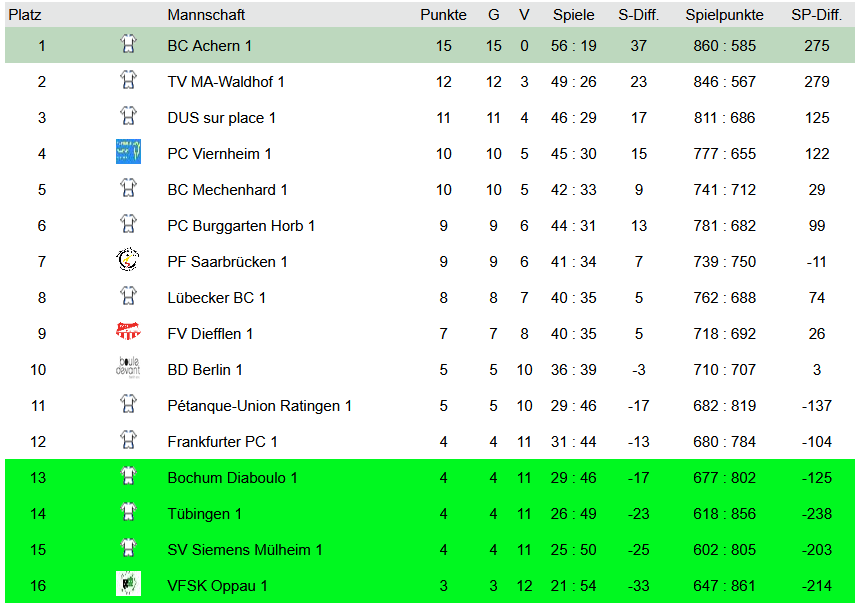
Task: Click the PC Viernheim 1 club logo
Action: pyautogui.click(x=128, y=151)
